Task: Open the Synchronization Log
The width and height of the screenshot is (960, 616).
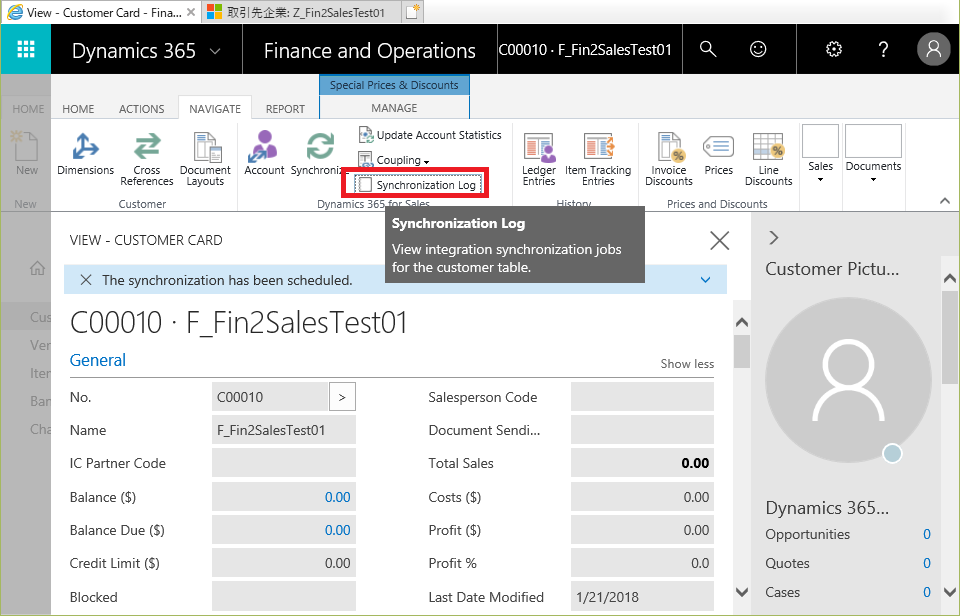Action: [418, 184]
